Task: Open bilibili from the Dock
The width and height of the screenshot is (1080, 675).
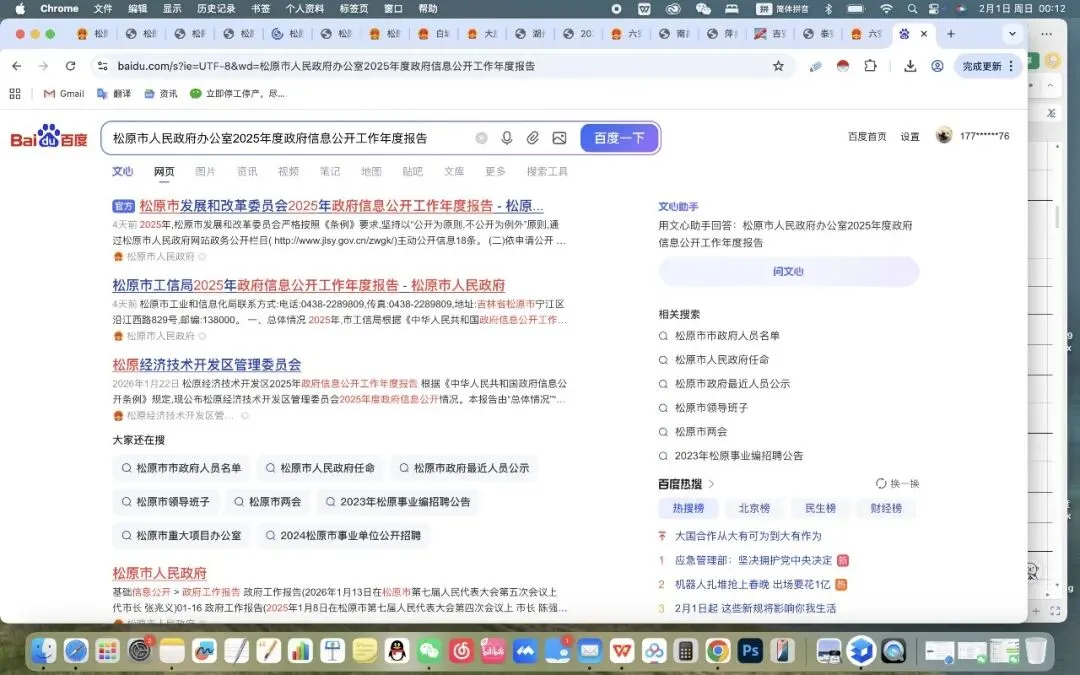Action: coord(493,650)
